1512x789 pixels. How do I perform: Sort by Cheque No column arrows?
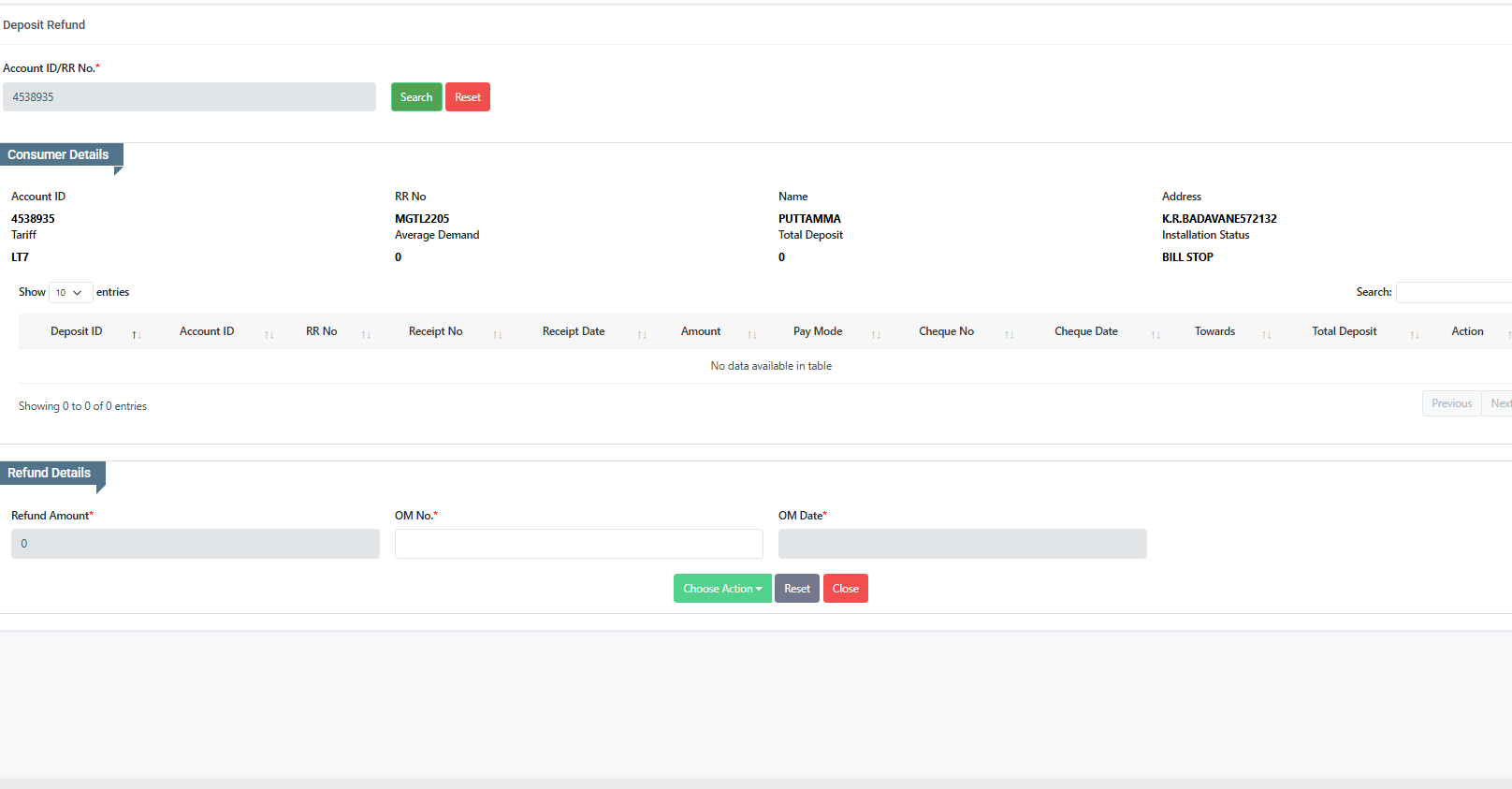coord(1010,334)
